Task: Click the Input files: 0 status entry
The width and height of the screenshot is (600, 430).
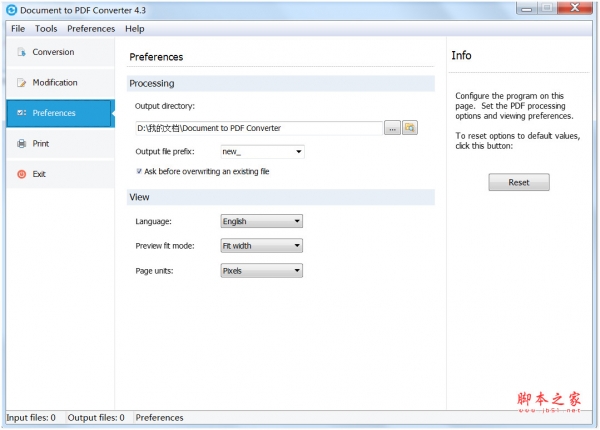Action: [31, 417]
